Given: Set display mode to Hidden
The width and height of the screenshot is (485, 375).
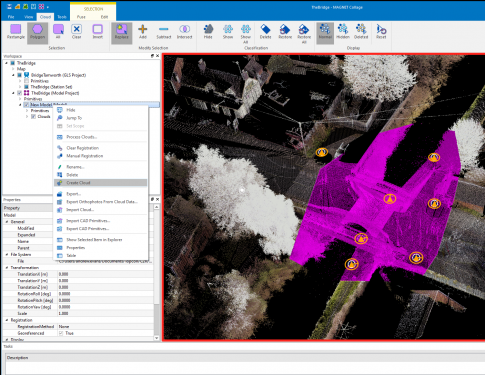Looking at the screenshot, I should click(343, 32).
